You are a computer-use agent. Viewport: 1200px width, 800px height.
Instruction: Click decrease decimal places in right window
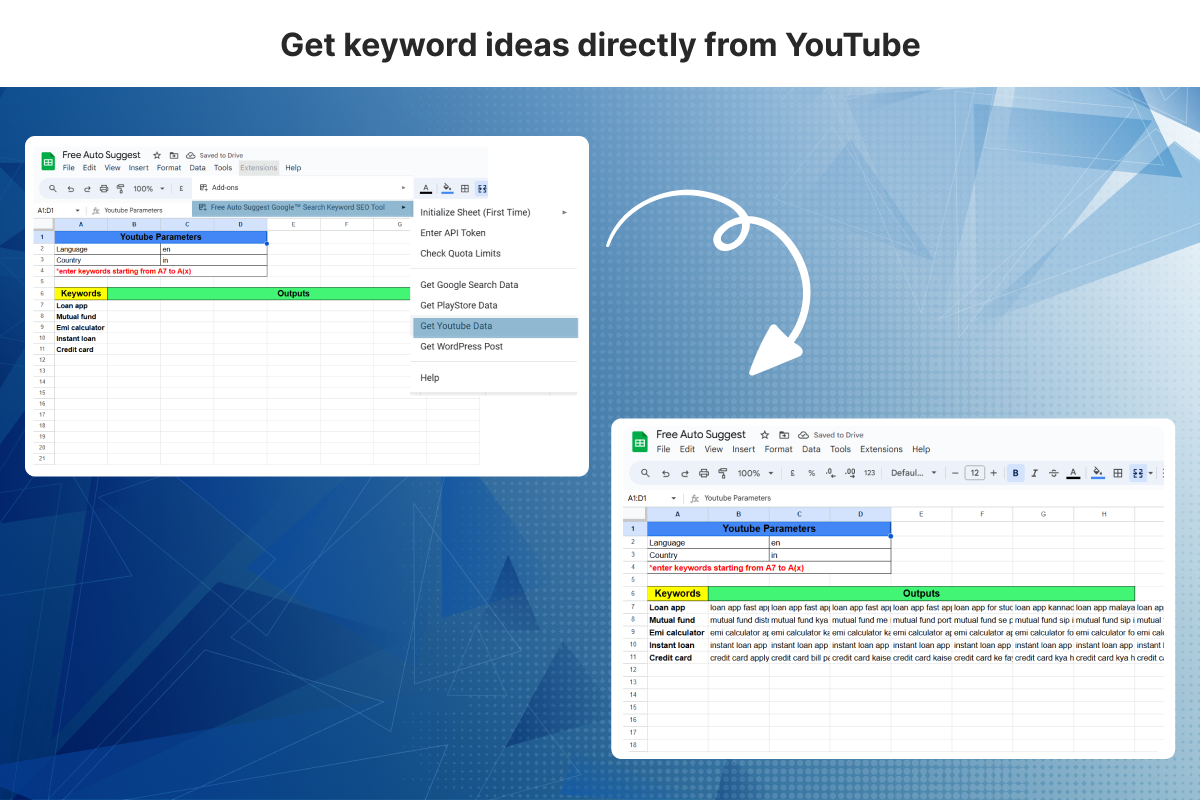pyautogui.click(x=830, y=473)
